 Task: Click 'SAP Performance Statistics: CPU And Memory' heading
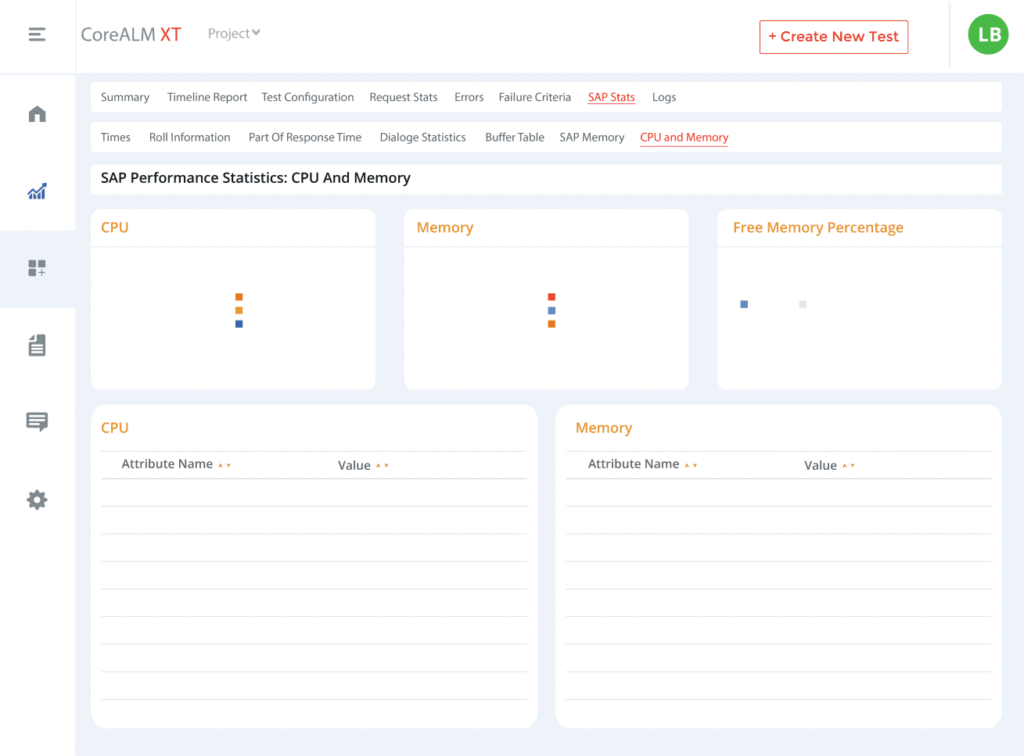coord(255,178)
